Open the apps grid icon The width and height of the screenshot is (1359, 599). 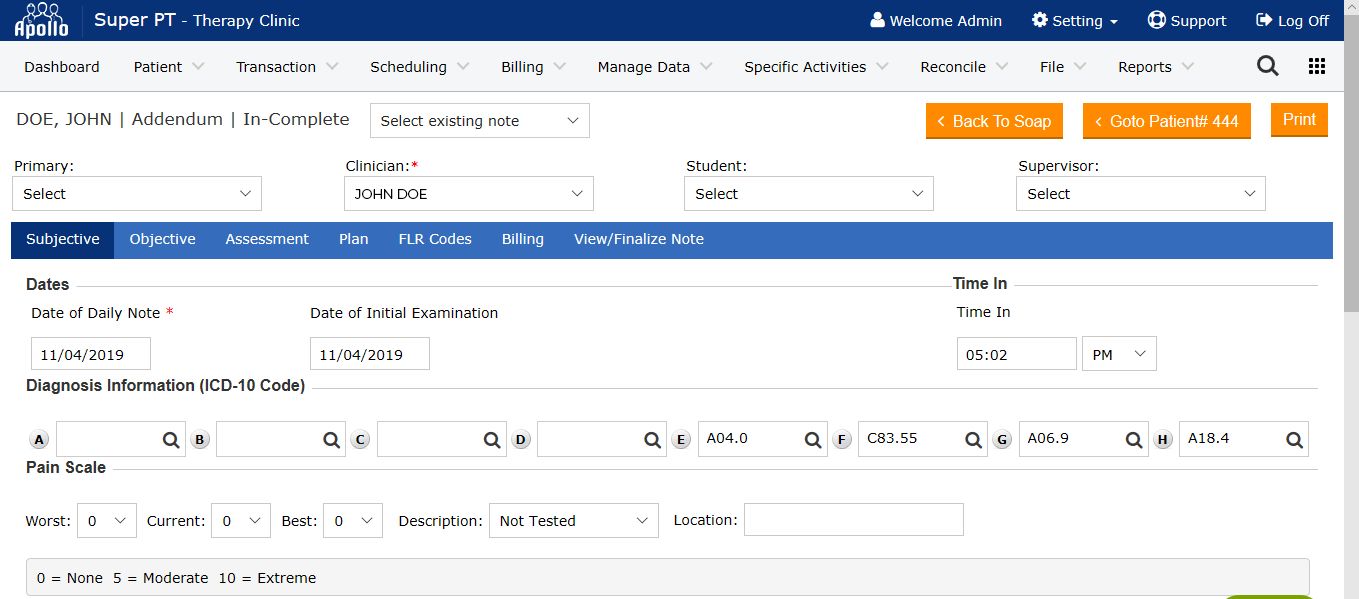point(1317,66)
